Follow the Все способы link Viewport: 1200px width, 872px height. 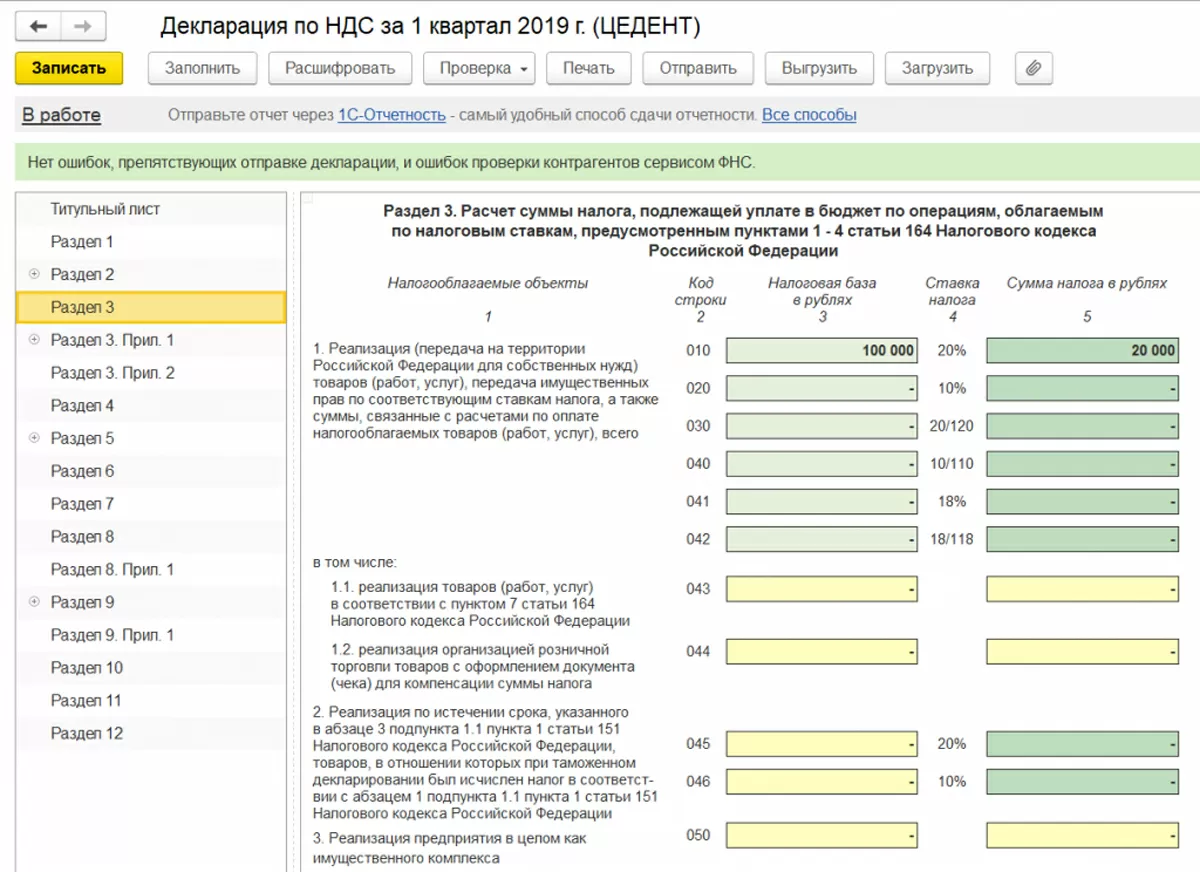(809, 115)
